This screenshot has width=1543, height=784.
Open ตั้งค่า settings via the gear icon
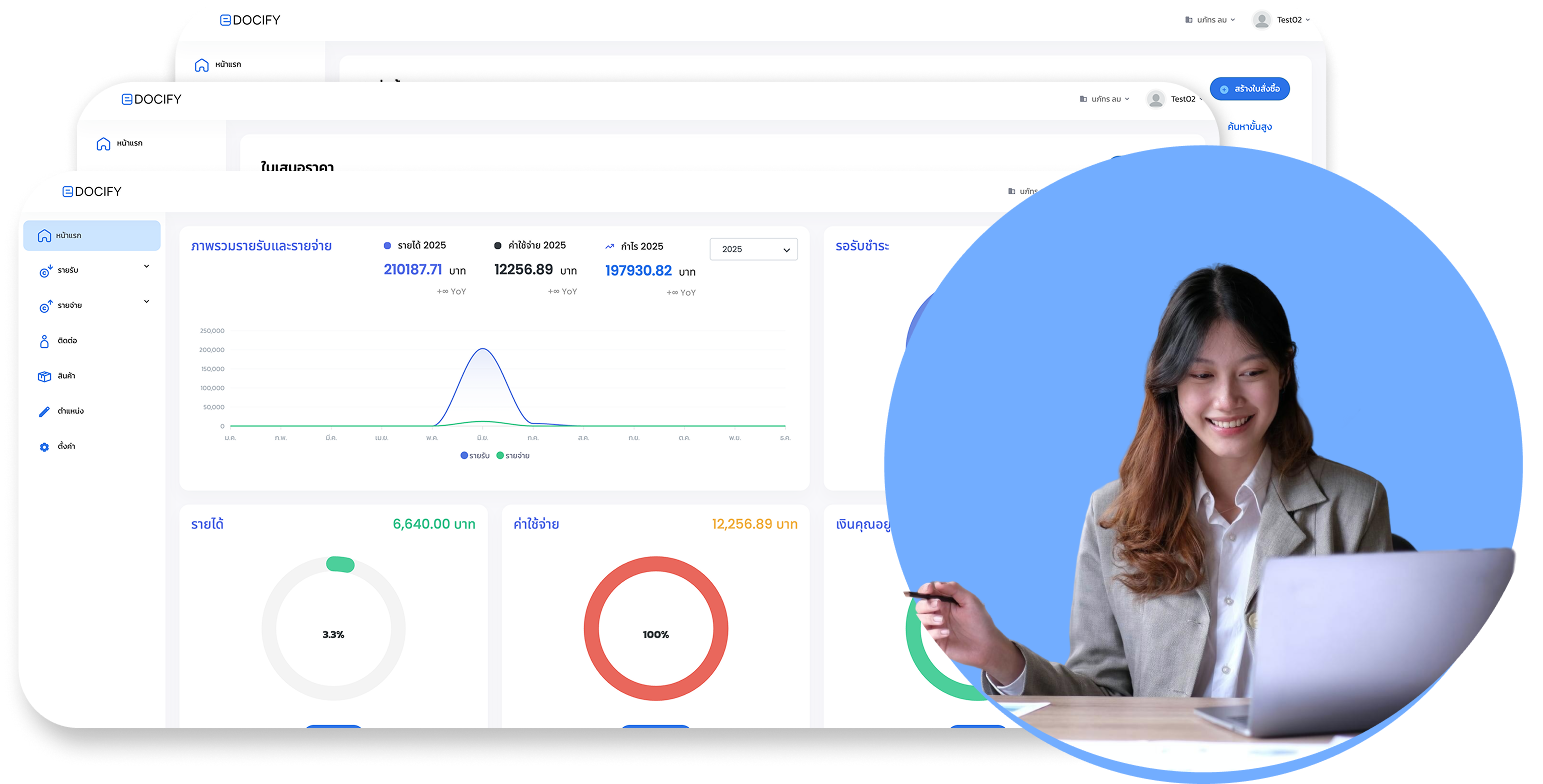[x=42, y=447]
